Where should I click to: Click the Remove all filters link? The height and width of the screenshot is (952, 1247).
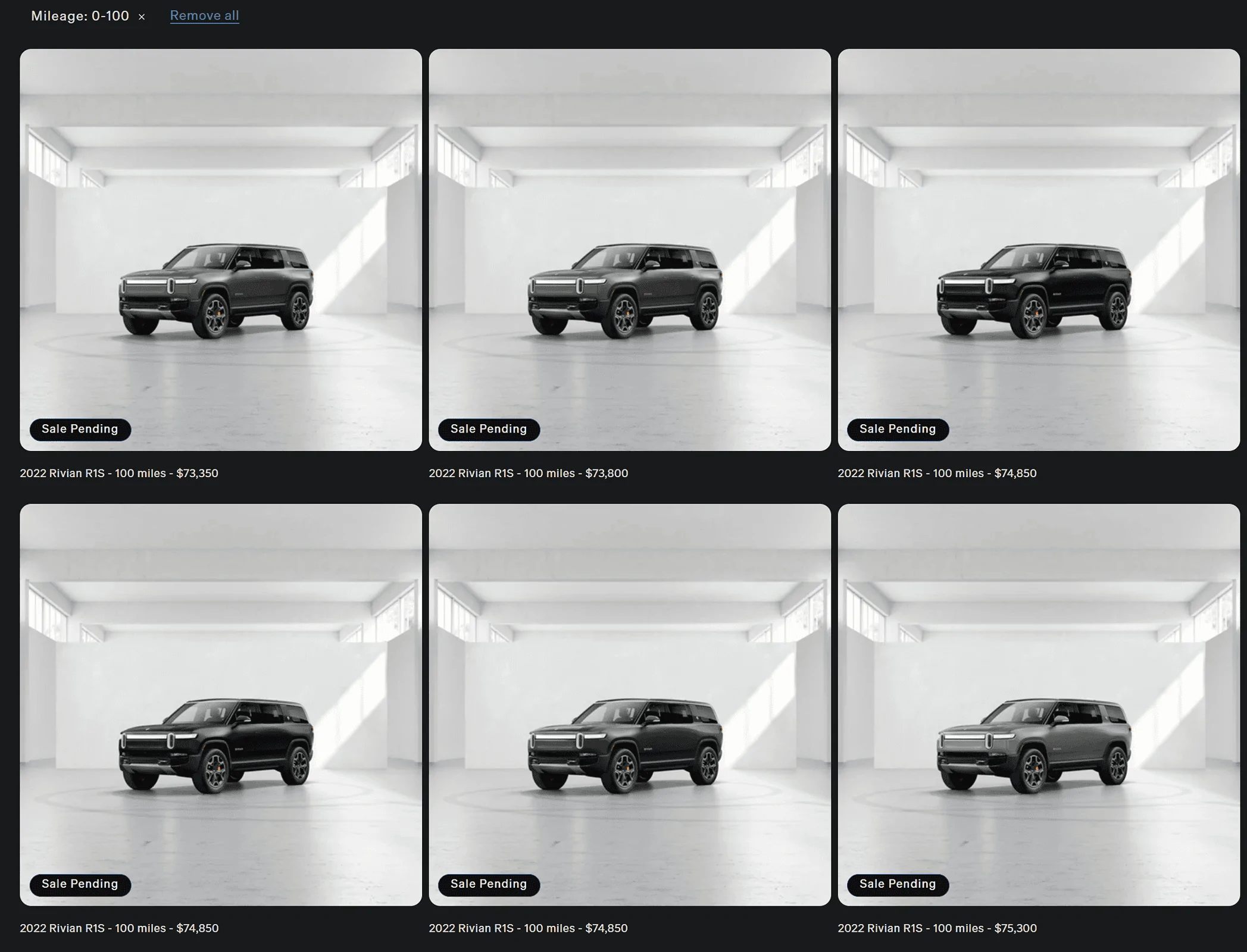tap(204, 15)
